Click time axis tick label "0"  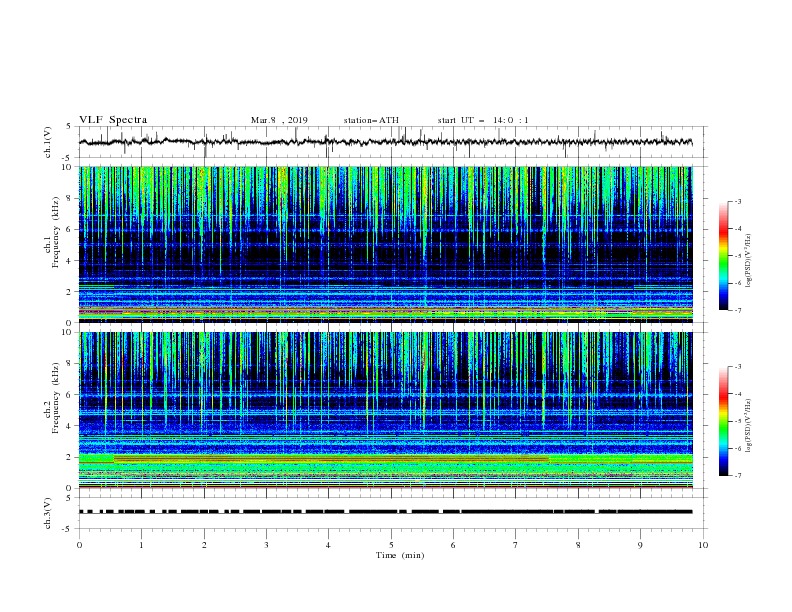pyautogui.click(x=79, y=545)
